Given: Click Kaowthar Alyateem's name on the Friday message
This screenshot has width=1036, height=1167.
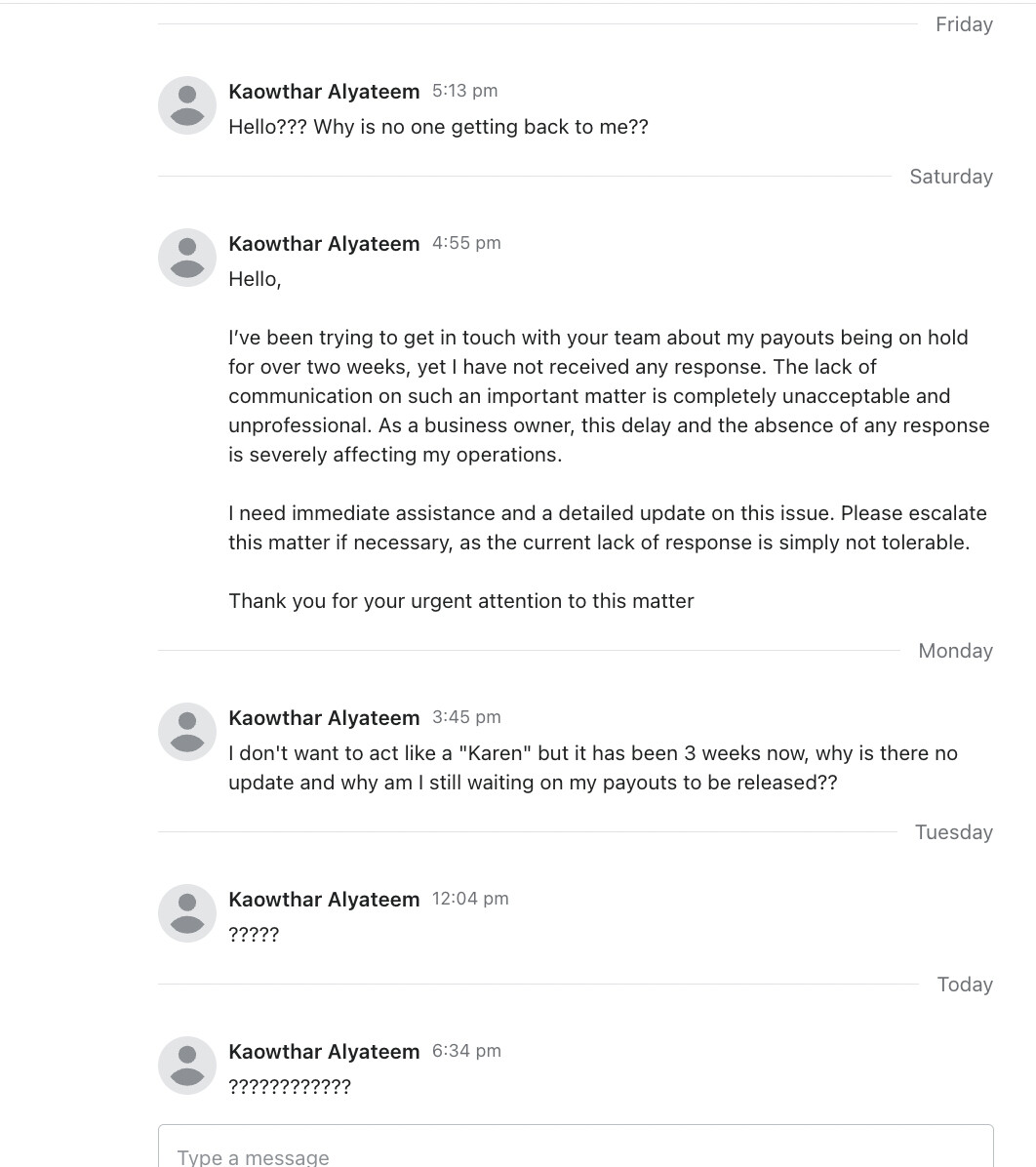Looking at the screenshot, I should (x=324, y=92).
